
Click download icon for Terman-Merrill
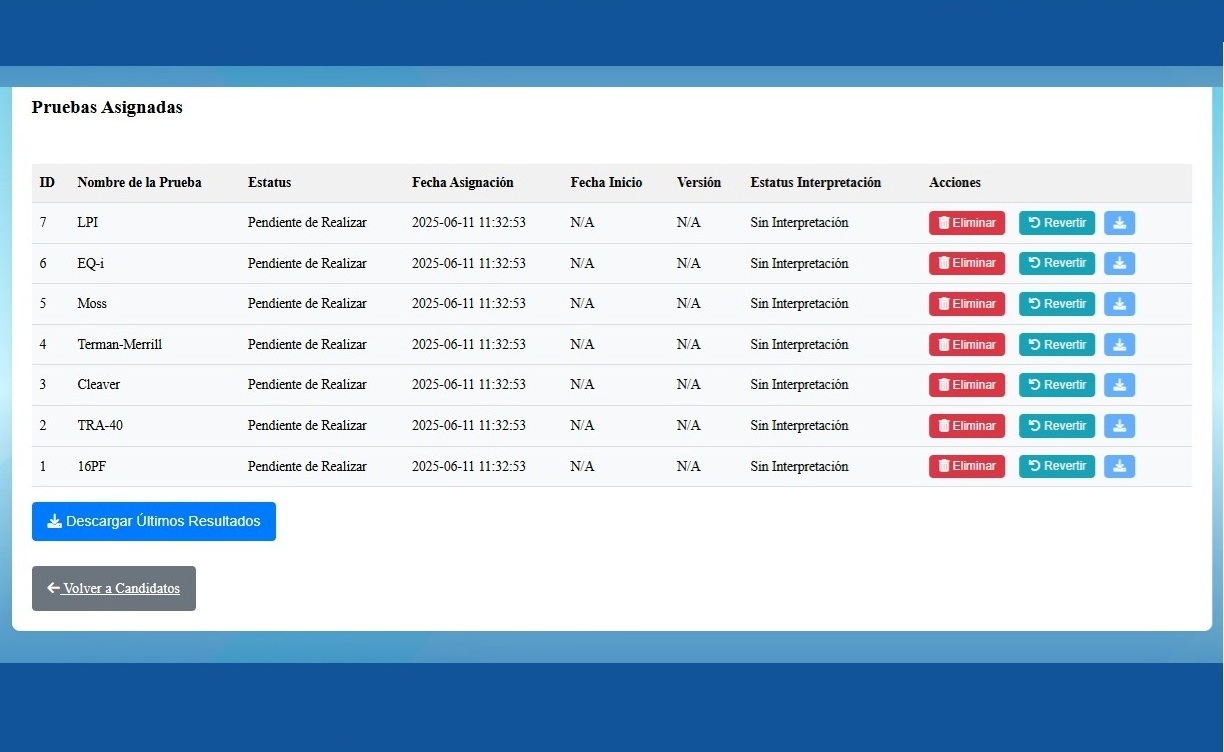pos(1119,344)
